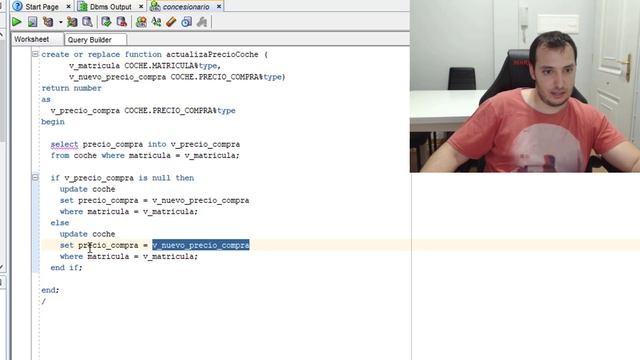Image resolution: width=640 pixels, height=360 pixels.
Task: Open the SQL Tuning Advisor icon
Action: tap(87, 22)
